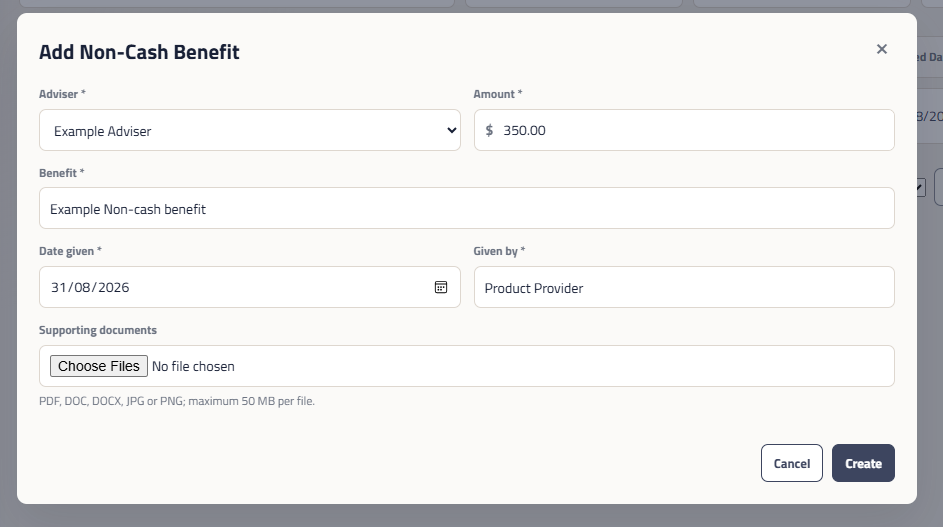Click the Supporting documents label
Image resolution: width=943 pixels, height=527 pixels.
tap(98, 330)
